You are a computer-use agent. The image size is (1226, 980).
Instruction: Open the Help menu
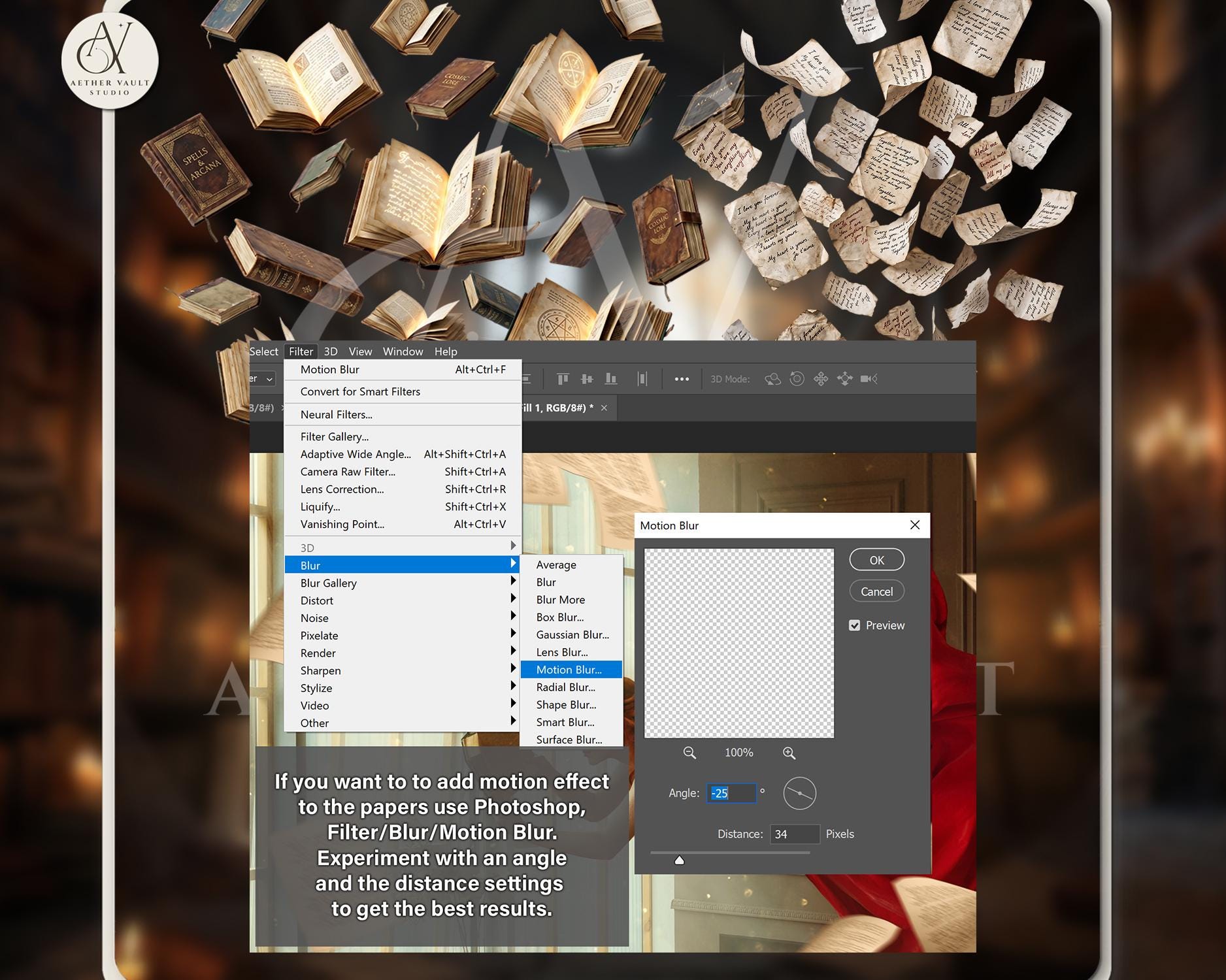coord(446,351)
